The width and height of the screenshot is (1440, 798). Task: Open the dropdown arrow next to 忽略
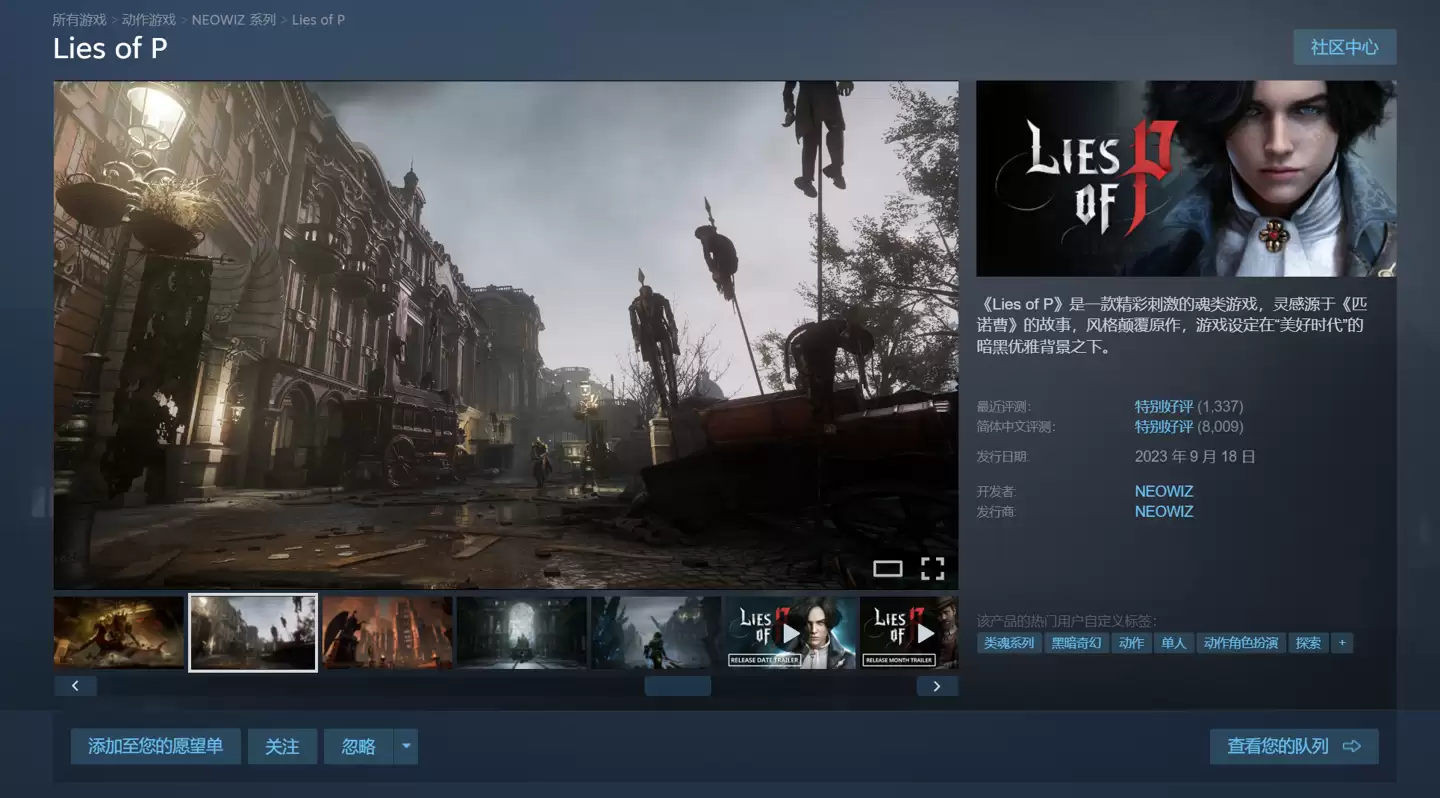point(406,746)
